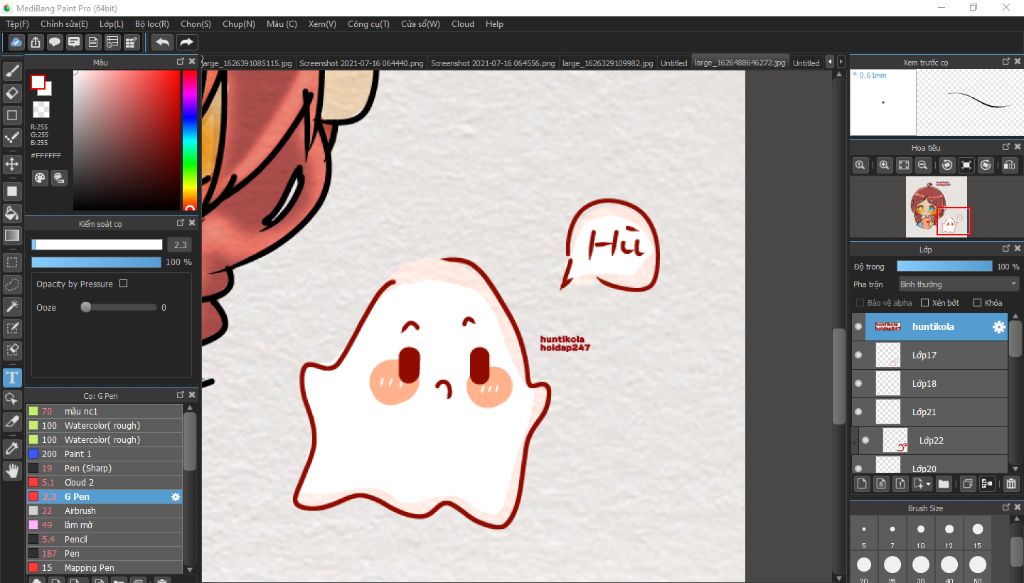Click the Redo arrow
This screenshot has width=1024, height=583.
pyautogui.click(x=186, y=42)
